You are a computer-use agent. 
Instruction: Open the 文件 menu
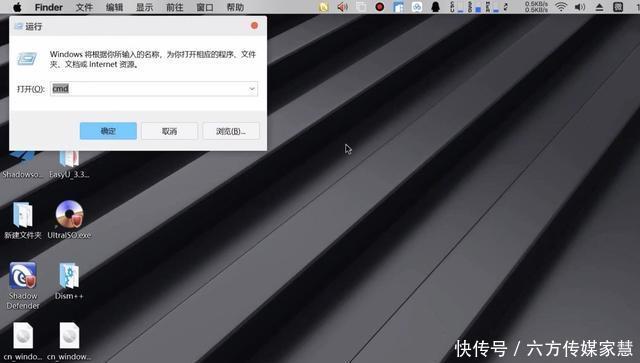(x=84, y=7)
